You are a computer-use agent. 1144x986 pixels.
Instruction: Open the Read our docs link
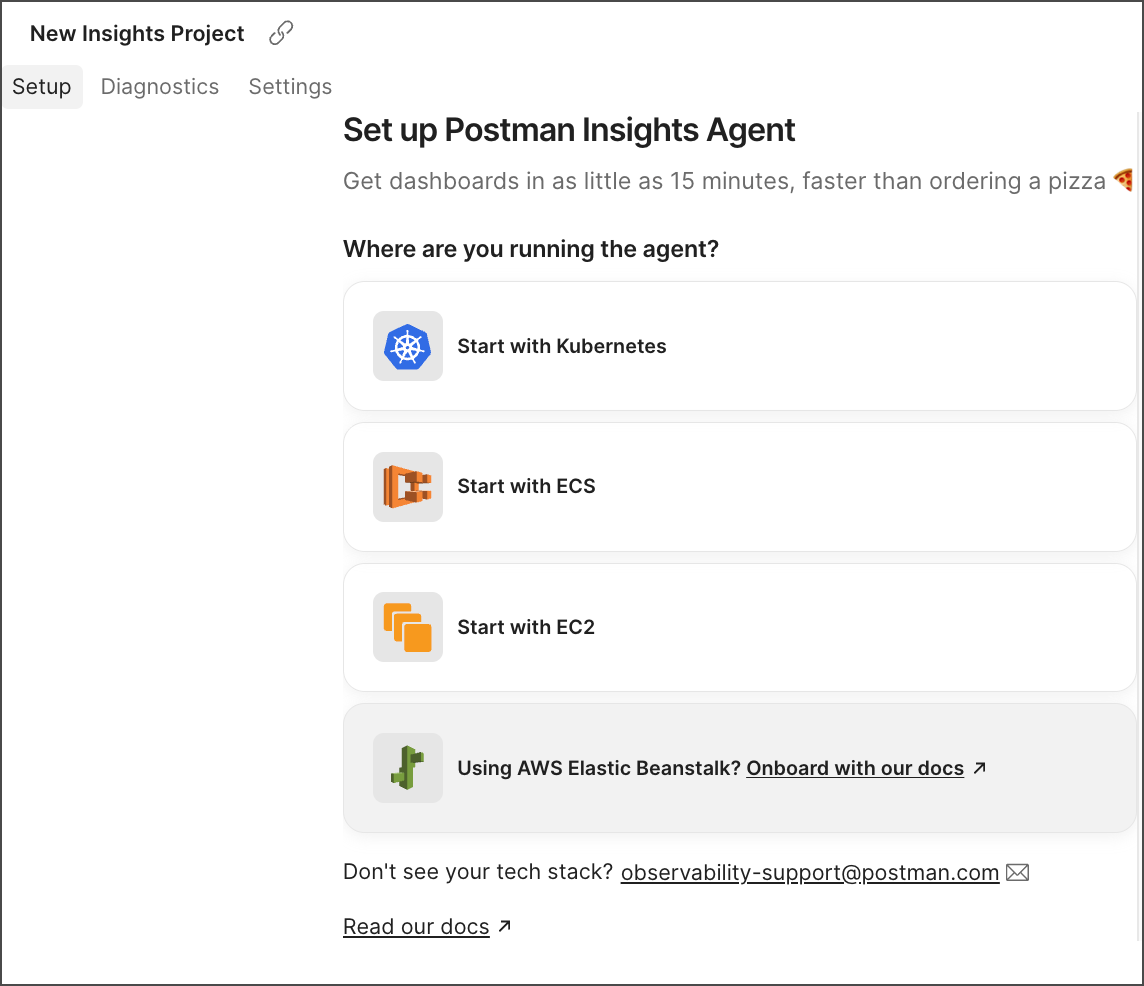coord(416,927)
